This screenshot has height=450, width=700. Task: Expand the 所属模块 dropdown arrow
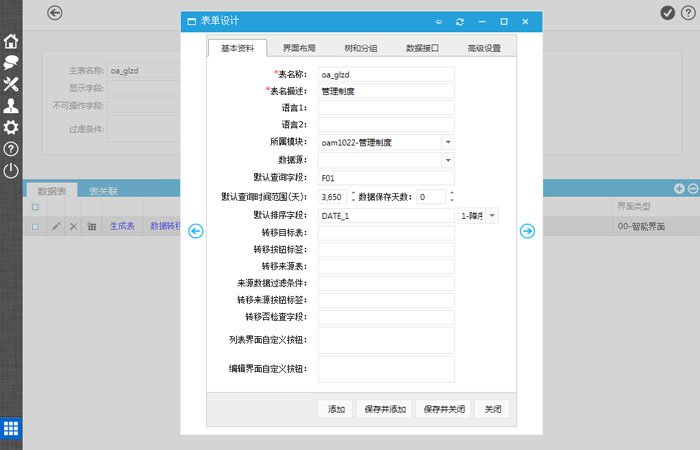click(x=448, y=142)
